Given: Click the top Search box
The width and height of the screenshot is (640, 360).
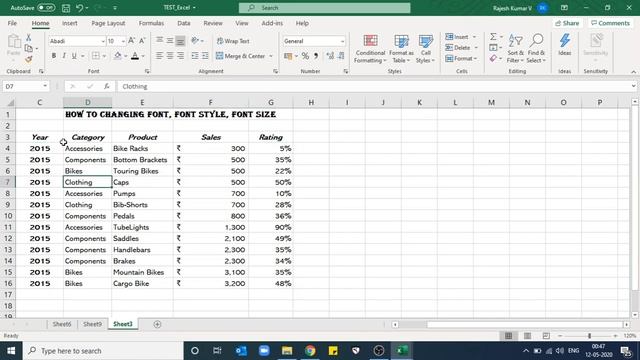Looking at the screenshot, I should [324, 8].
